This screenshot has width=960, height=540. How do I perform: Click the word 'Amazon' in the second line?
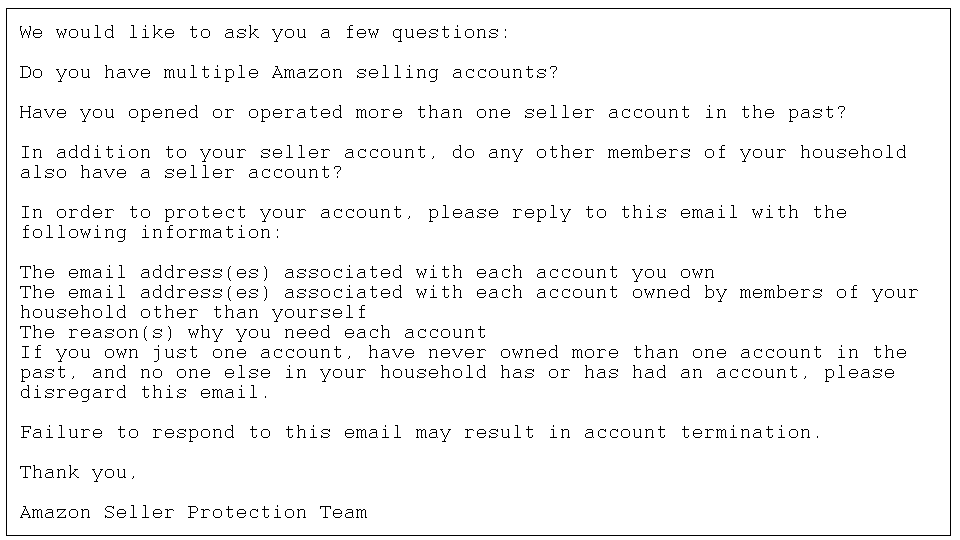point(307,73)
